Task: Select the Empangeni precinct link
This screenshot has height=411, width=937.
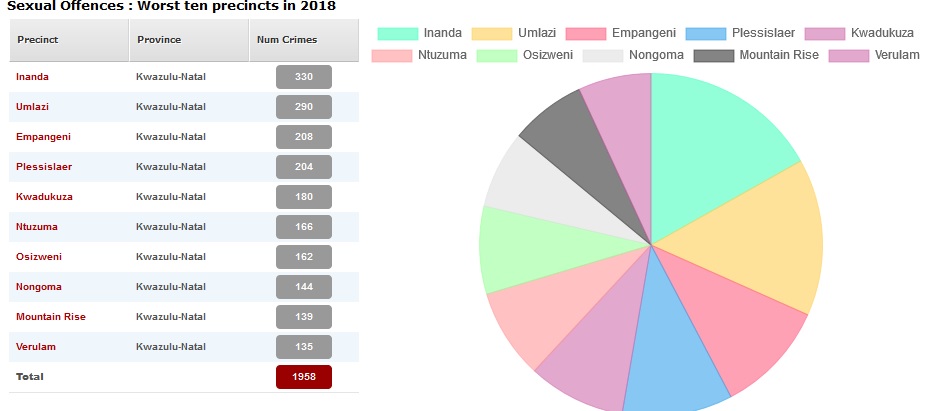Action: click(x=43, y=137)
